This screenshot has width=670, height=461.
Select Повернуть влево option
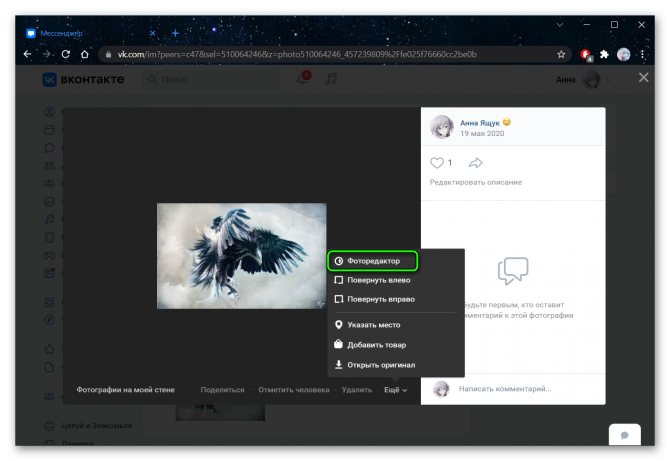pos(373,280)
